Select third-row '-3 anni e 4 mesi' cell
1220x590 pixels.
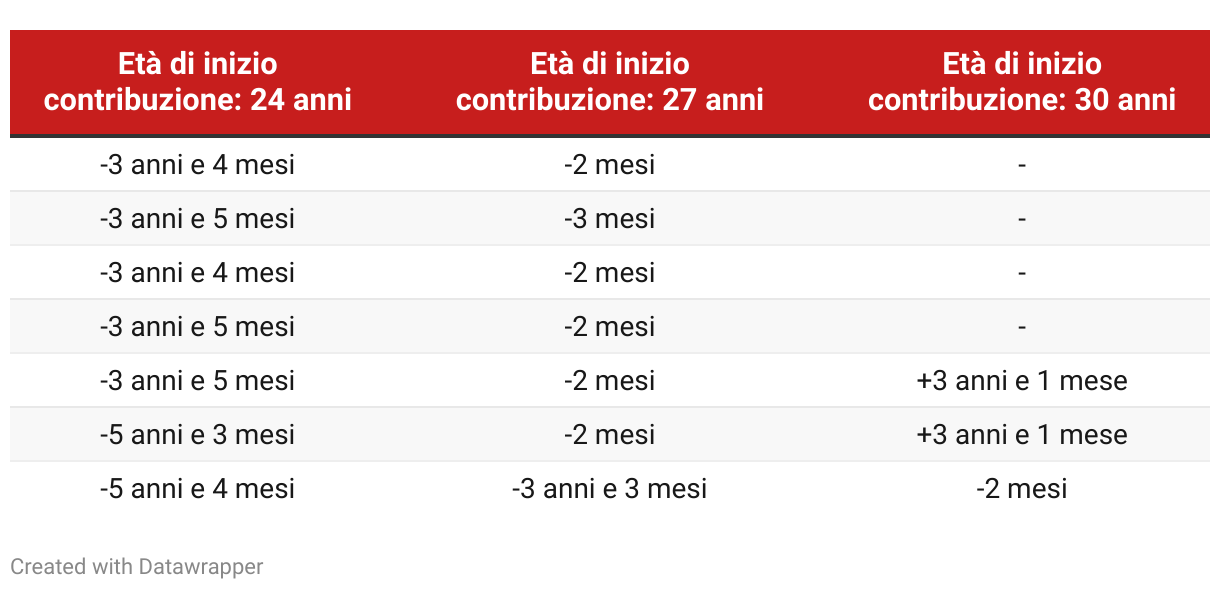point(198,272)
